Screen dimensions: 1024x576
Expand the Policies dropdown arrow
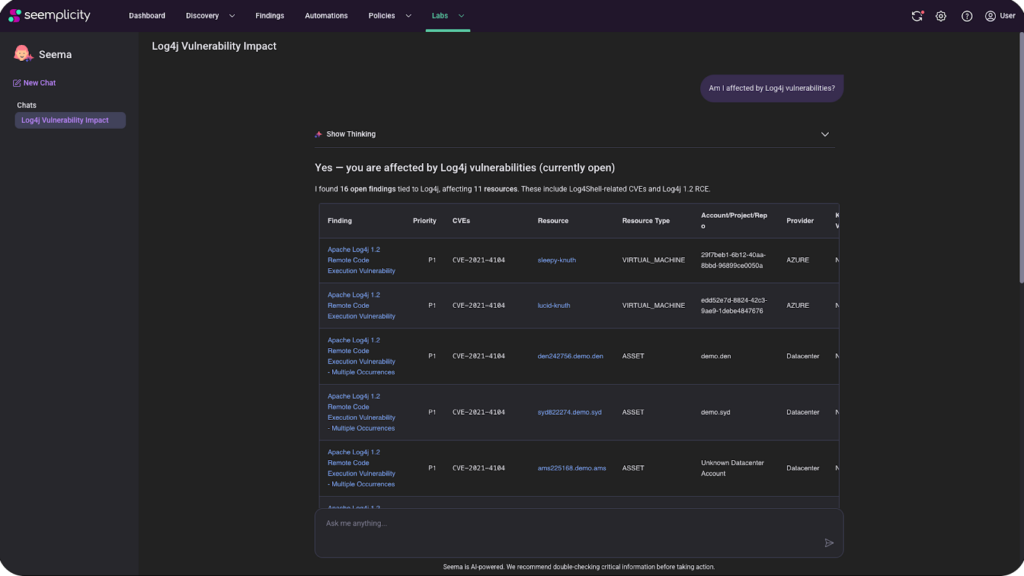click(x=408, y=16)
